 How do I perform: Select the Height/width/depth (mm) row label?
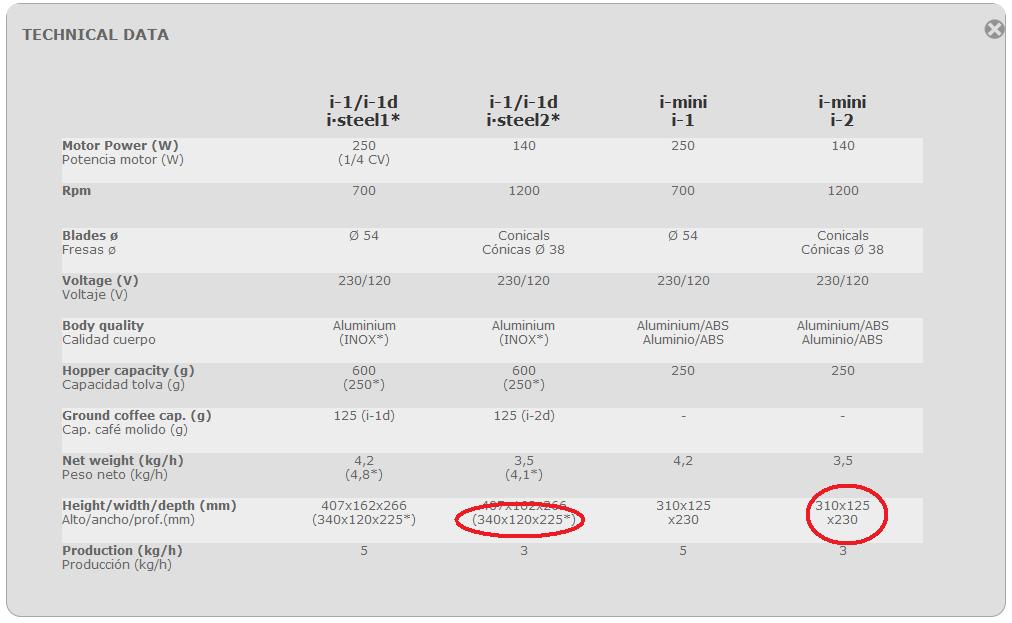[x=149, y=506]
